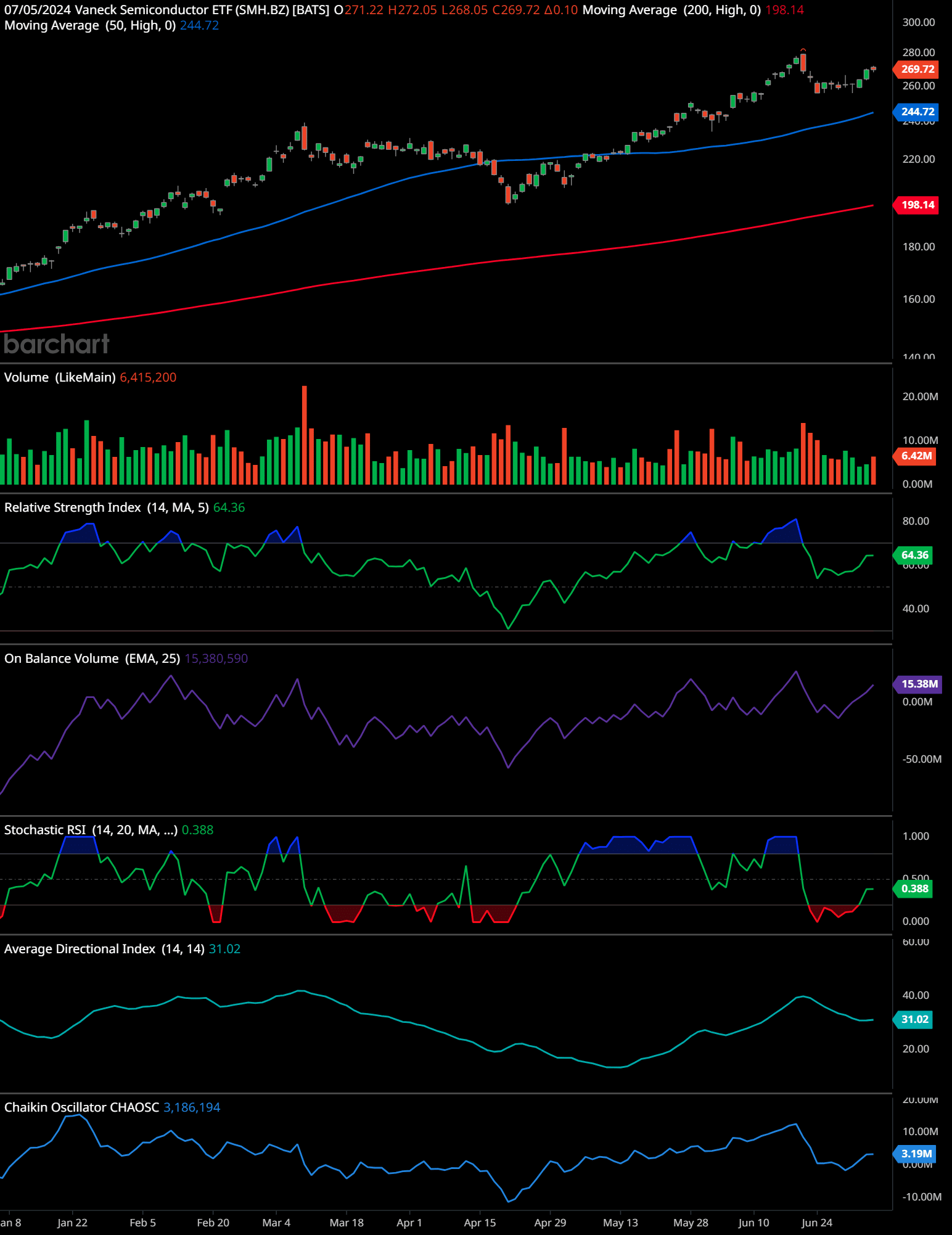The image size is (952, 1235).
Task: Click the 'Jan 22' date on time axis
Action: (72, 1223)
